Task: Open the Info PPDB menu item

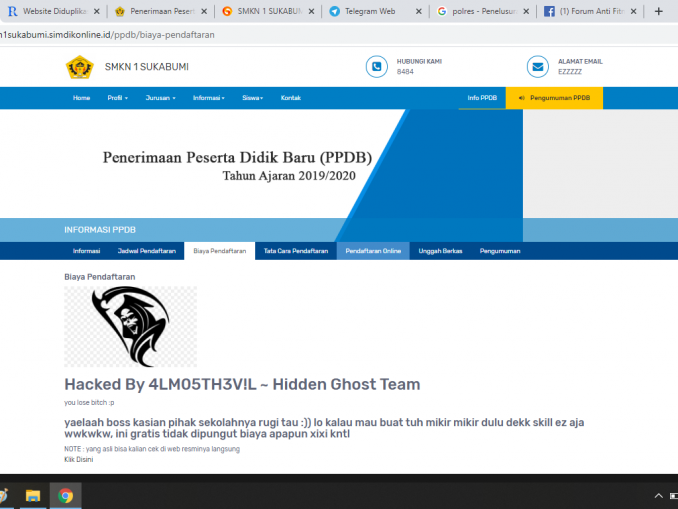Action: point(482,98)
